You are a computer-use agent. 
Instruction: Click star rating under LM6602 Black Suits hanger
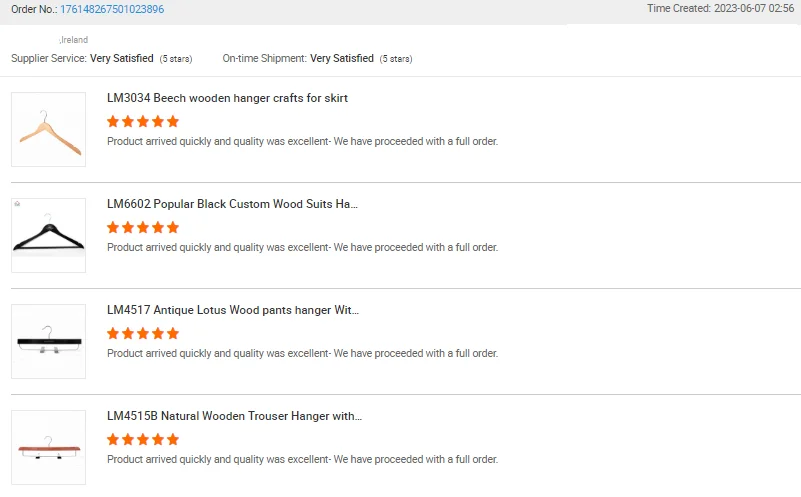[x=143, y=228]
